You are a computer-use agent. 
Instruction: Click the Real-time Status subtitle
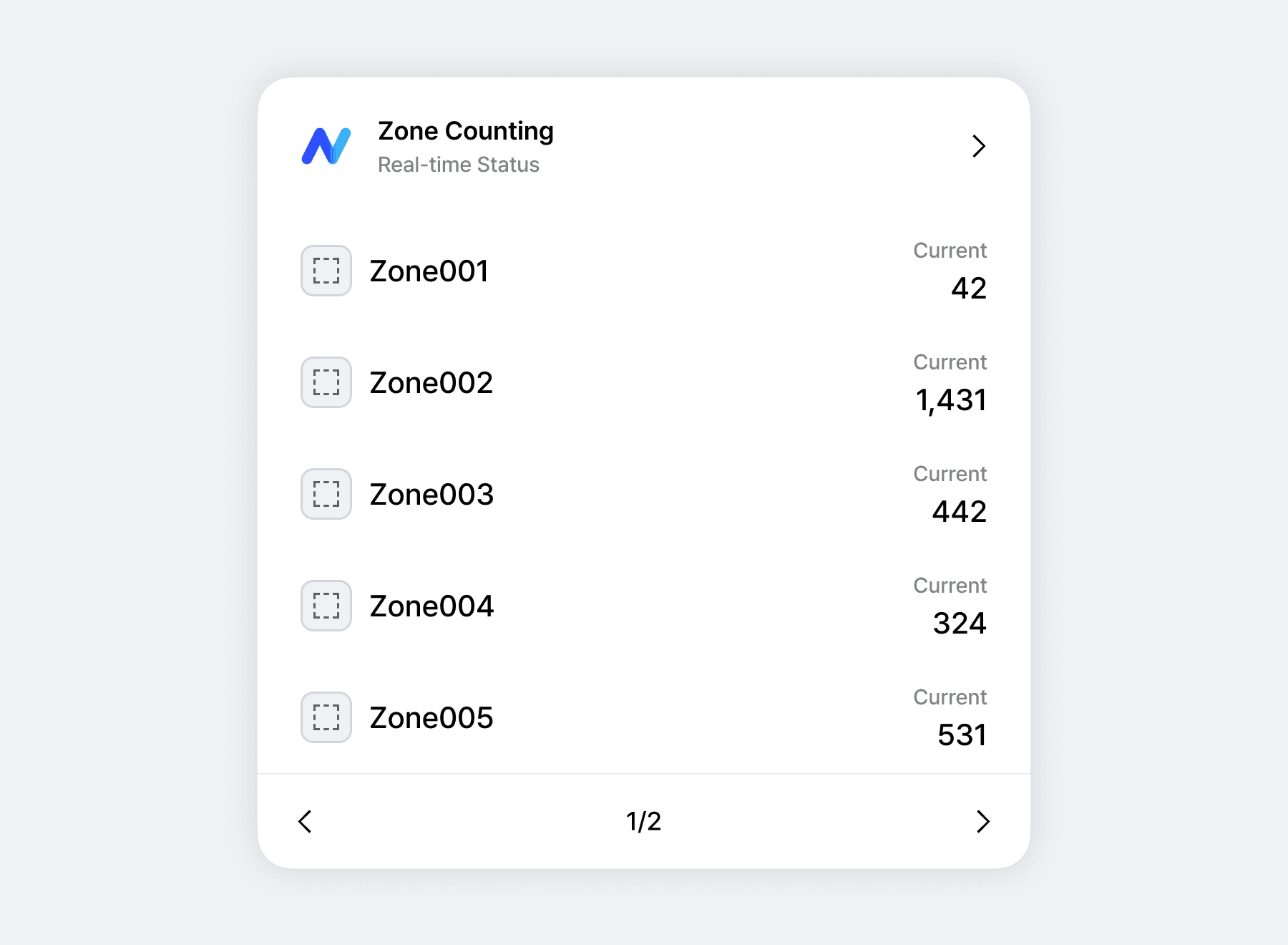(x=458, y=165)
